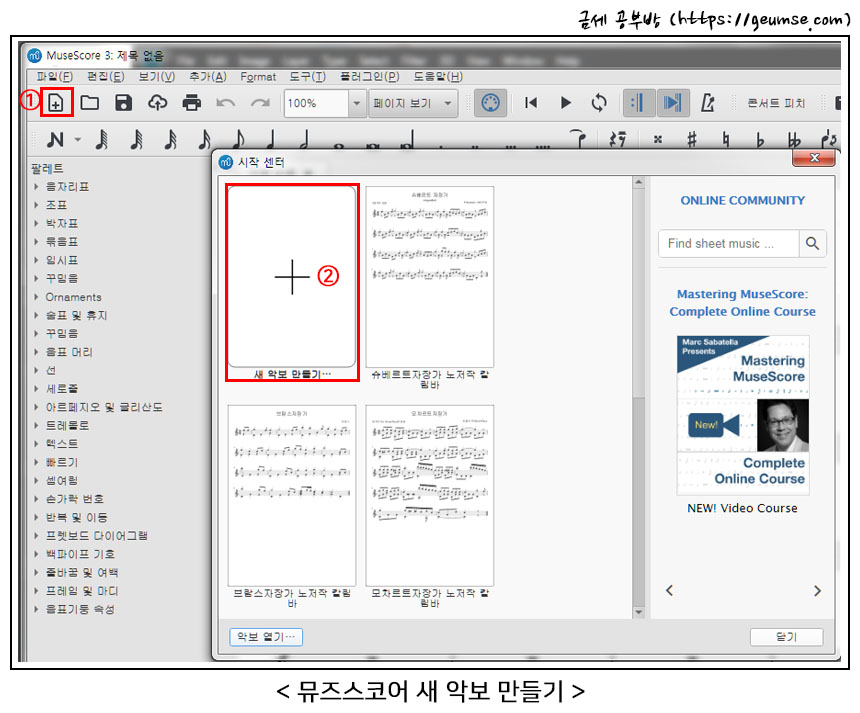Select the half note duration
This screenshot has width=860, height=713.
tap(304, 140)
